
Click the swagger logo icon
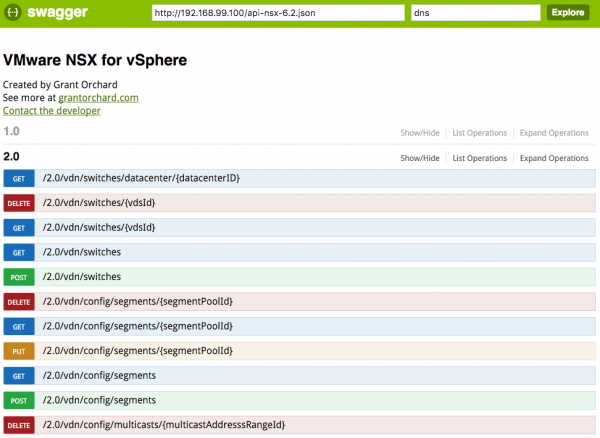[x=13, y=13]
